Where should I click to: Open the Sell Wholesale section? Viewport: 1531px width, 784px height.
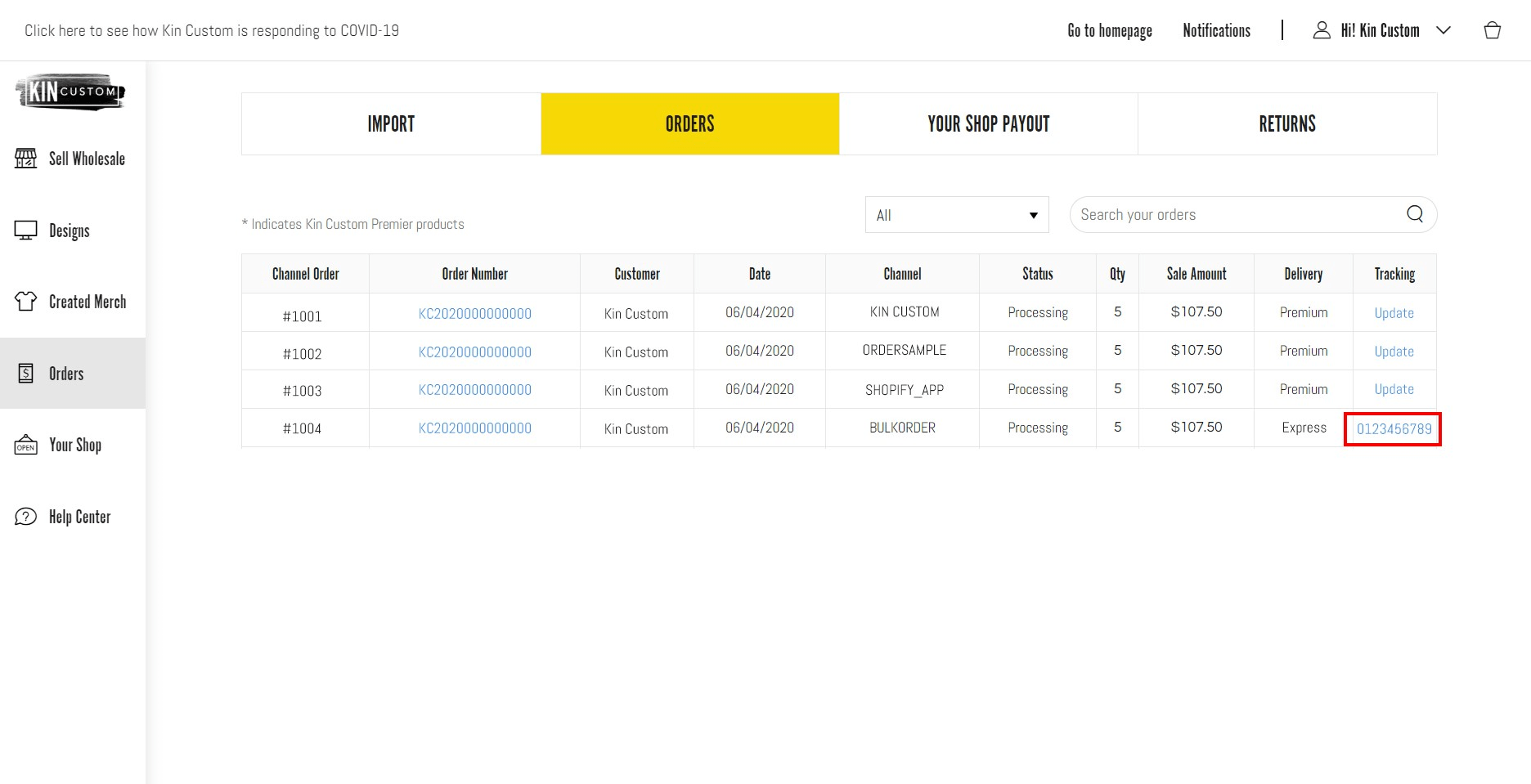86,159
